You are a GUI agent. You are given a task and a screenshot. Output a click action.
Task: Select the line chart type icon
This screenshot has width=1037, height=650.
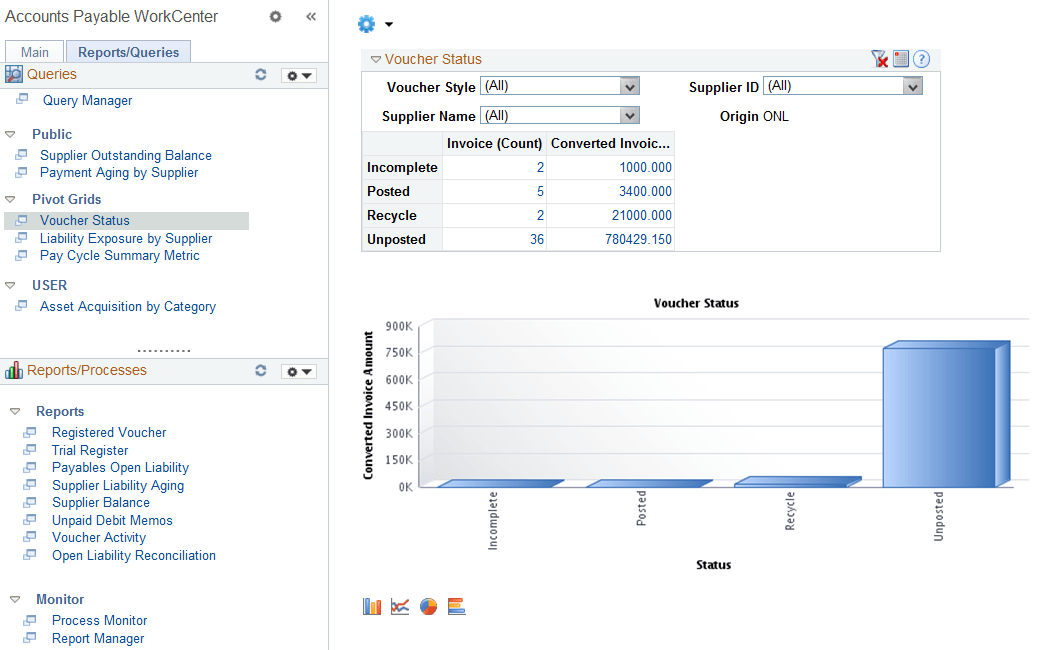coord(400,606)
